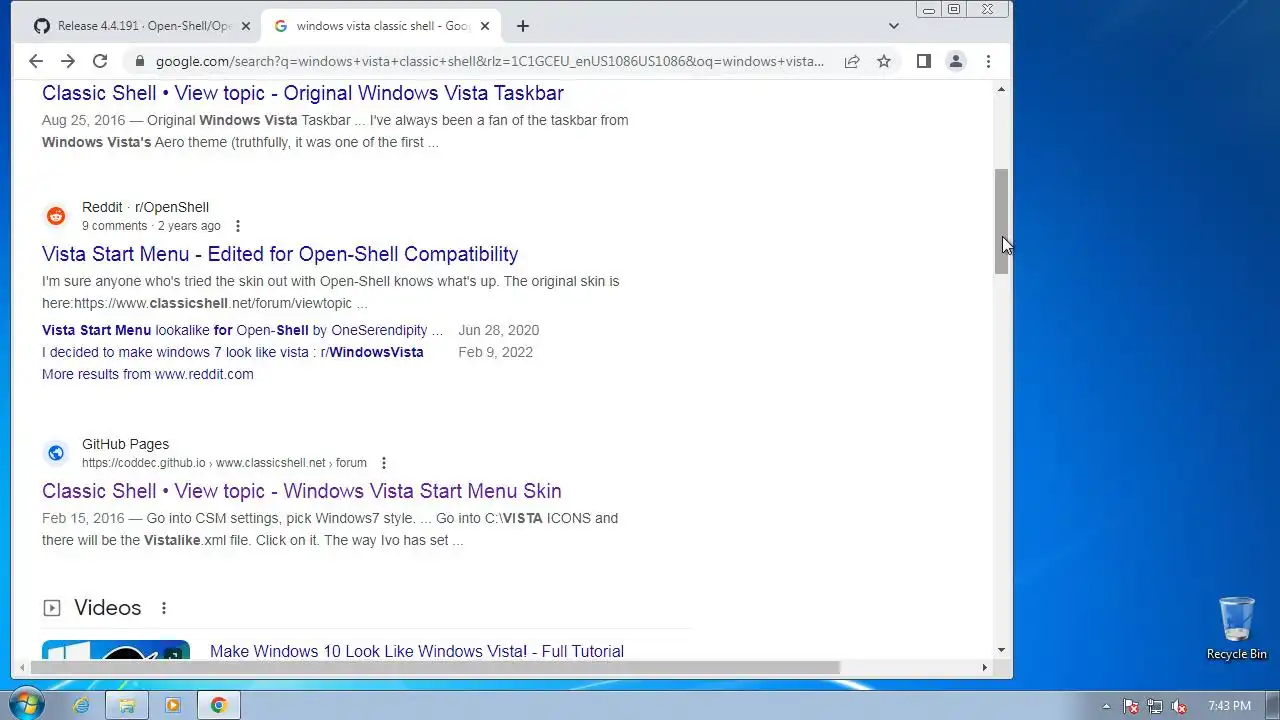1280x720 pixels.
Task: Launch Windows Media Player from taskbar
Action: [173, 705]
